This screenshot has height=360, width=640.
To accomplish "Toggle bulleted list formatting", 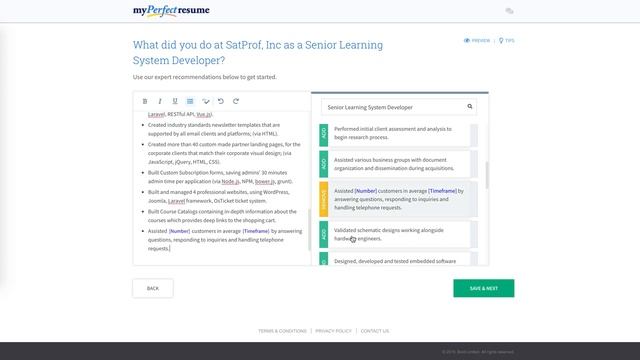I will 190,101.
